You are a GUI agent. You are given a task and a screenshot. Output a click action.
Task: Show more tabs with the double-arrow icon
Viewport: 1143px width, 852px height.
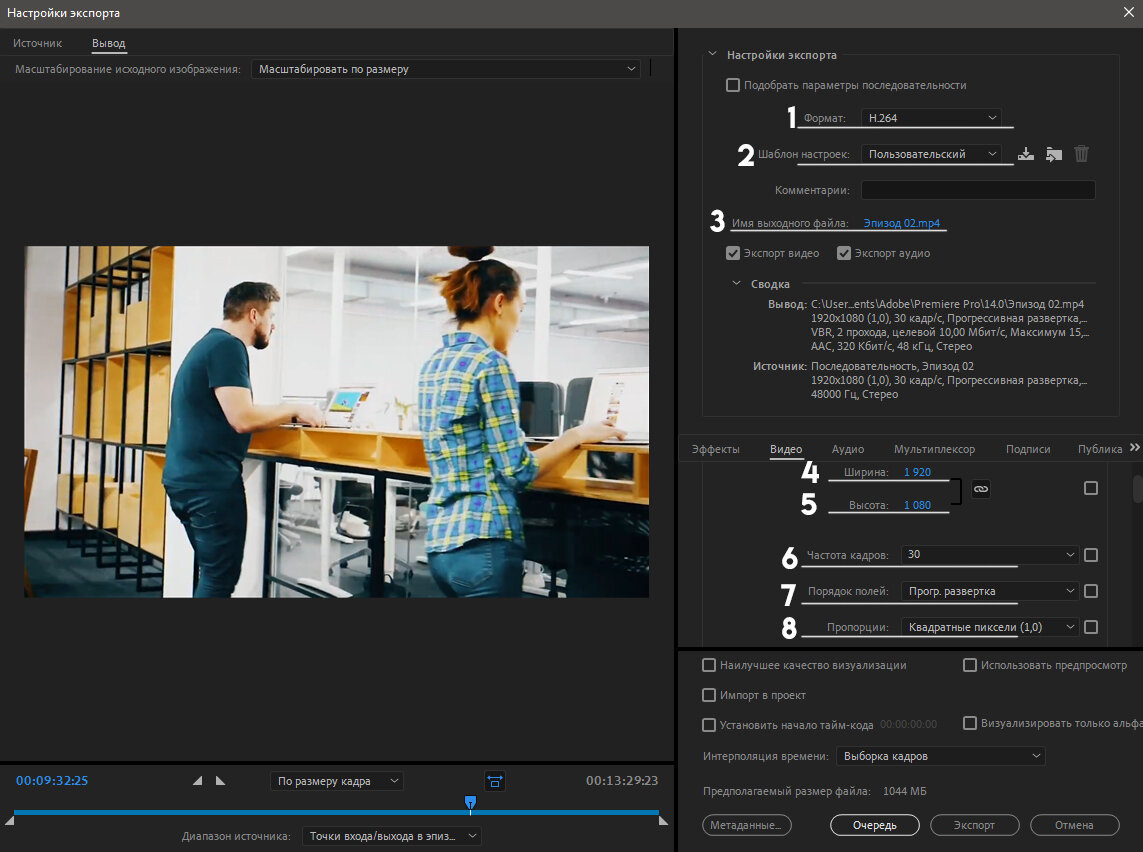pyautogui.click(x=1134, y=448)
